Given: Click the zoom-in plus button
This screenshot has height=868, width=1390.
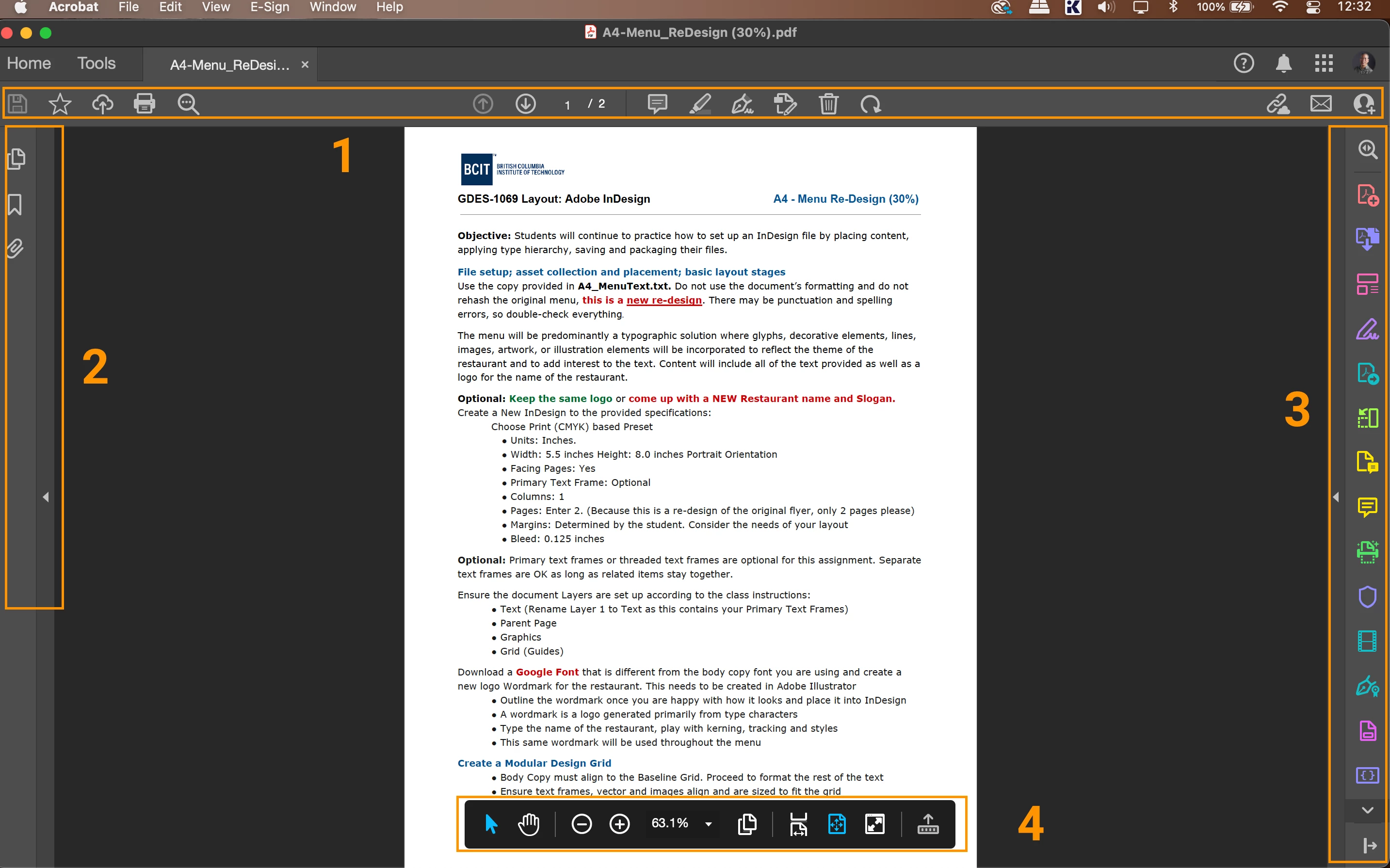Looking at the screenshot, I should click(619, 824).
